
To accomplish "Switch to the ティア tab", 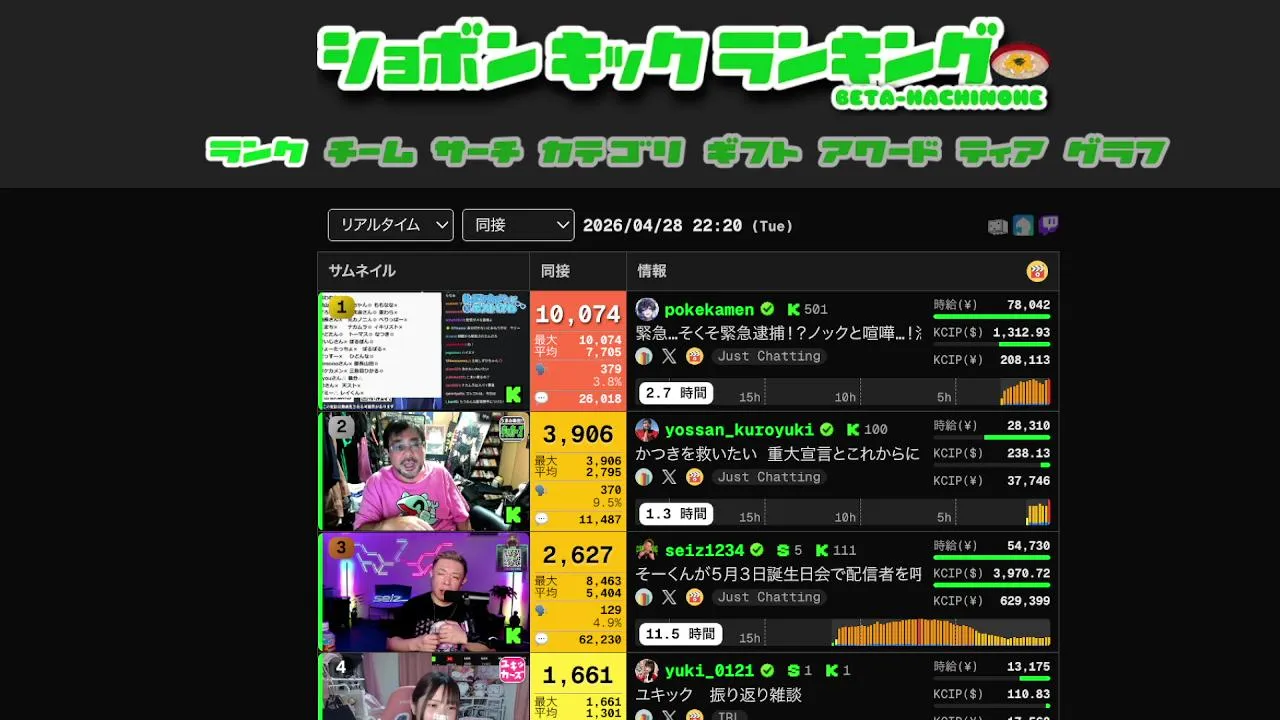I will pyautogui.click(x=1002, y=152).
